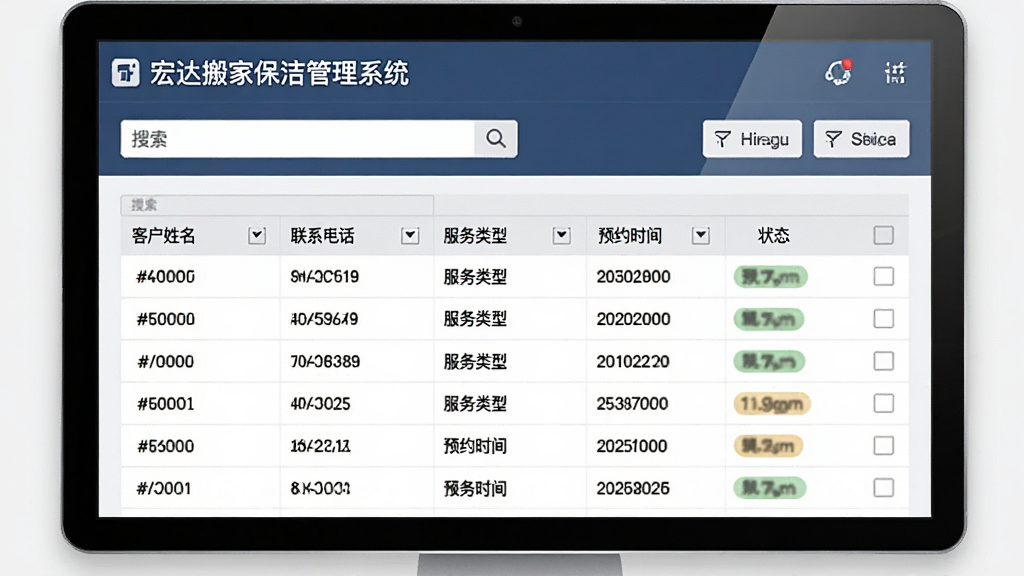Click the 状态 column header
This screenshot has height=576, width=1024.
(774, 236)
